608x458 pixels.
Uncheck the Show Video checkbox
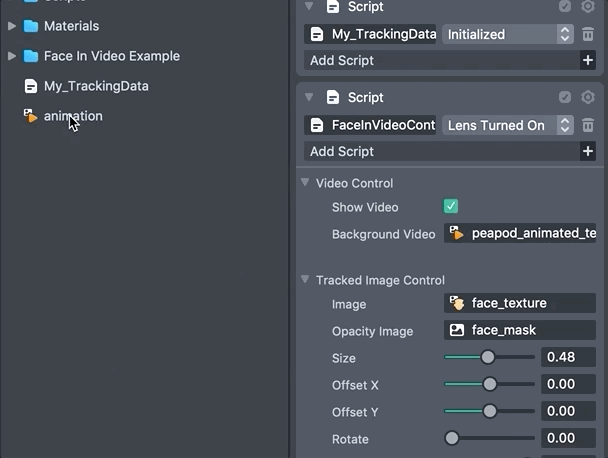pos(451,207)
